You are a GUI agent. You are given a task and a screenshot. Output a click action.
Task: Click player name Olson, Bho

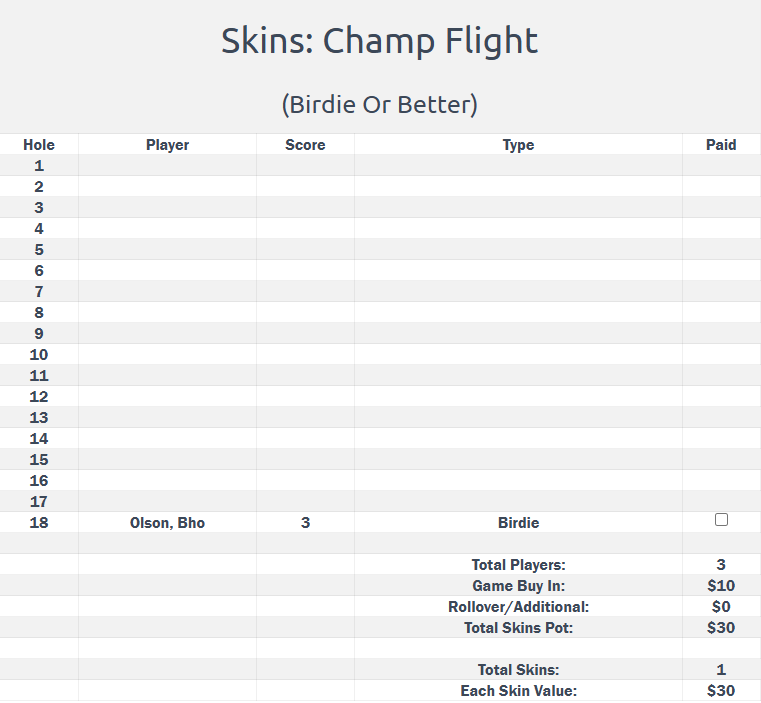pyautogui.click(x=167, y=523)
